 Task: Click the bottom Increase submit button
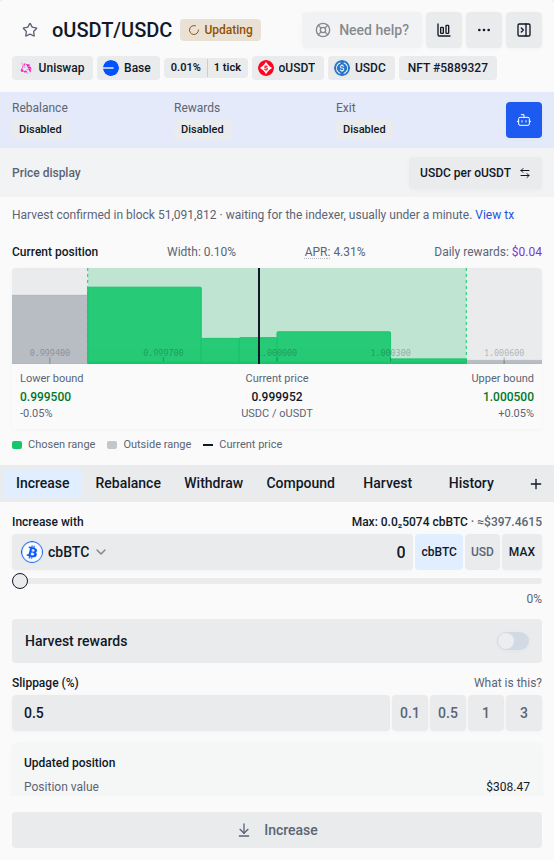click(x=277, y=830)
